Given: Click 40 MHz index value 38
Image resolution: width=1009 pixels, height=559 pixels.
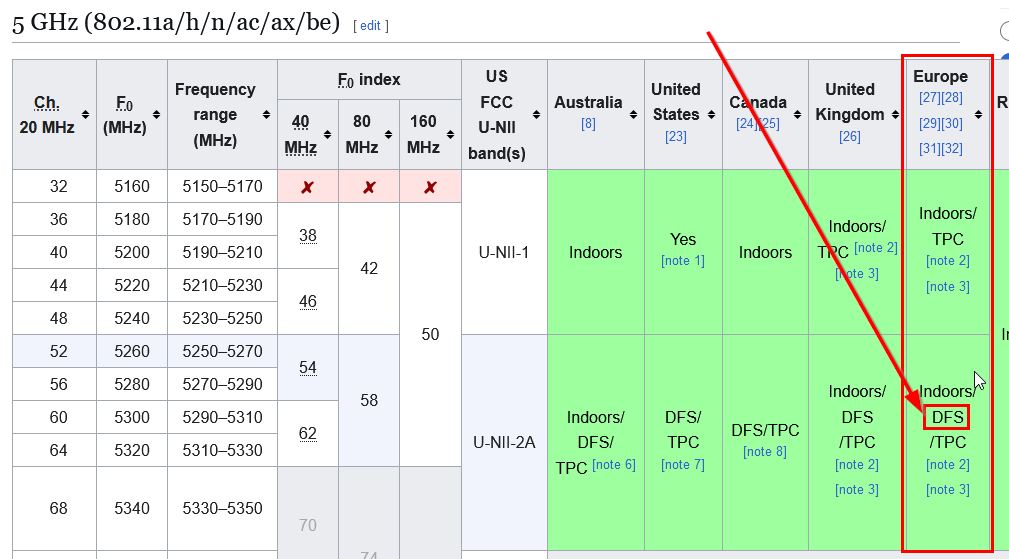Looking at the screenshot, I should (x=308, y=236).
